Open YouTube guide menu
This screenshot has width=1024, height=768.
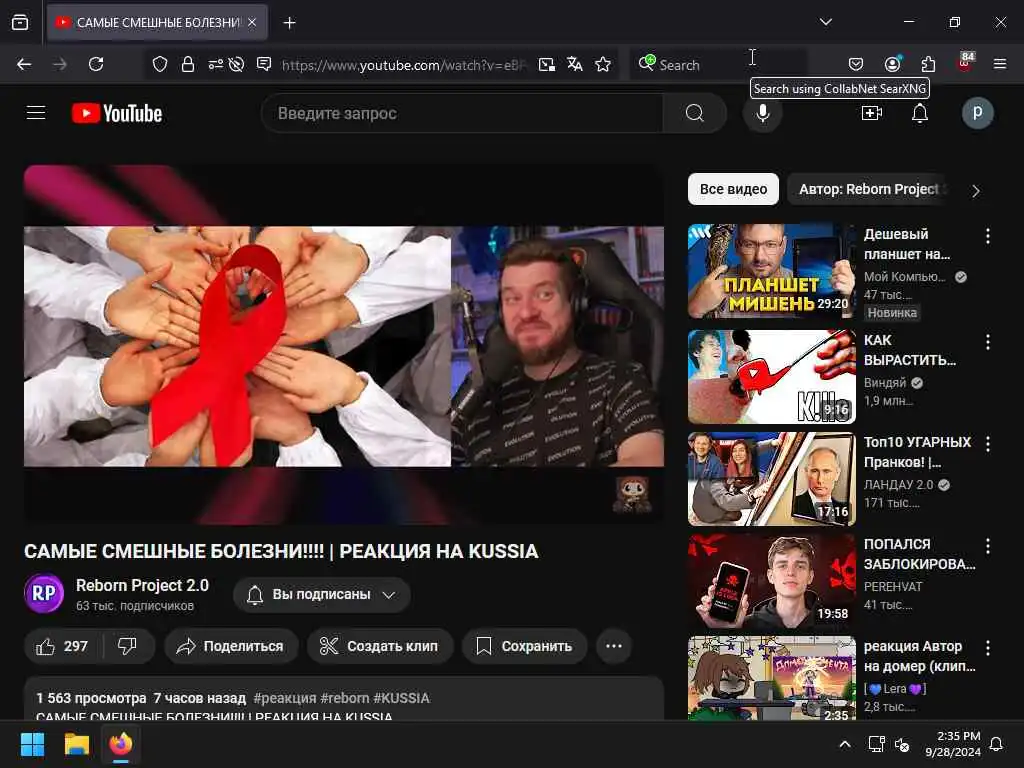[36, 113]
